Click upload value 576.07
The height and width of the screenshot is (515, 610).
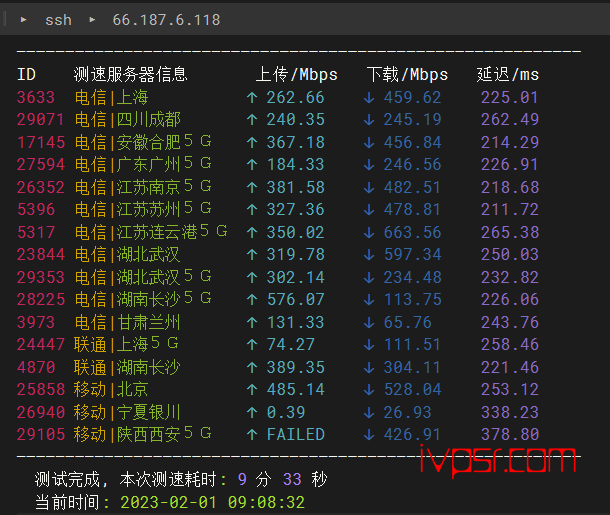pos(295,299)
